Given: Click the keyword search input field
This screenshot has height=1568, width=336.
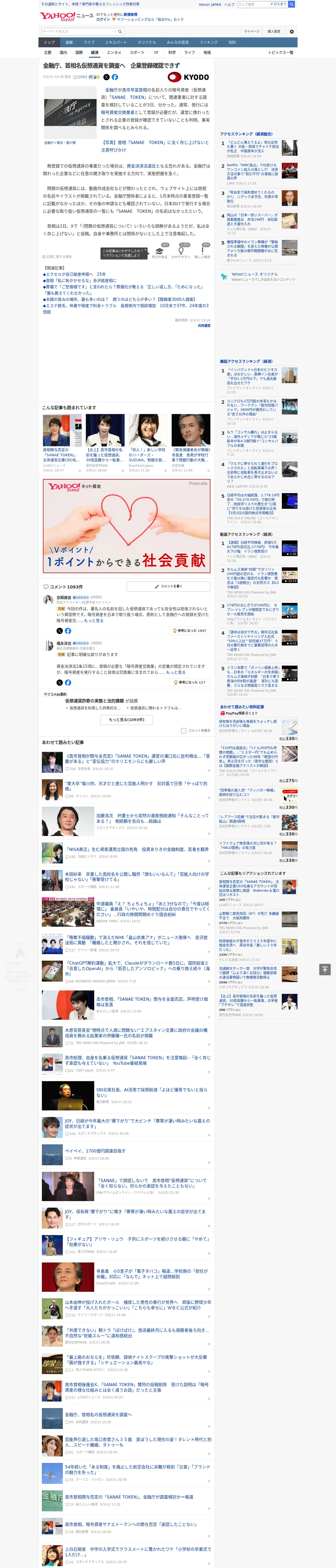Looking at the screenshot, I should (79, 32).
